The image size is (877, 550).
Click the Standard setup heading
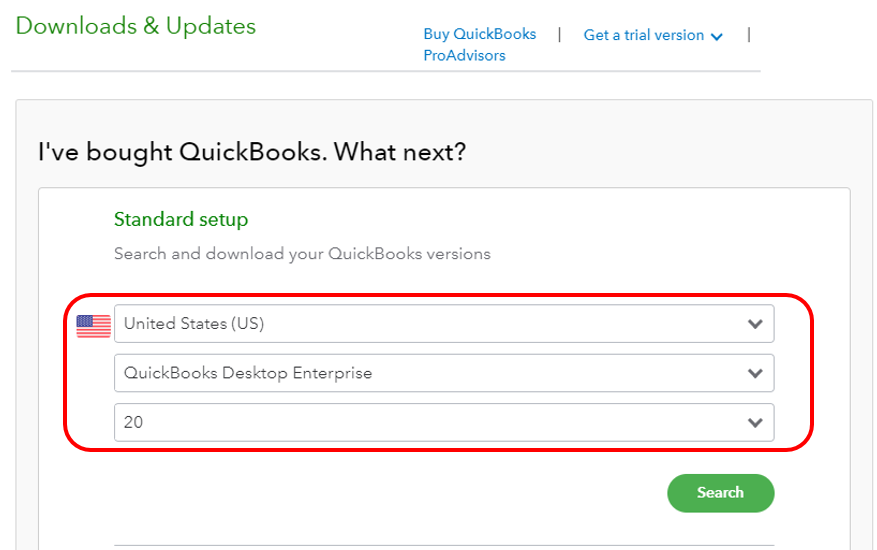181,219
